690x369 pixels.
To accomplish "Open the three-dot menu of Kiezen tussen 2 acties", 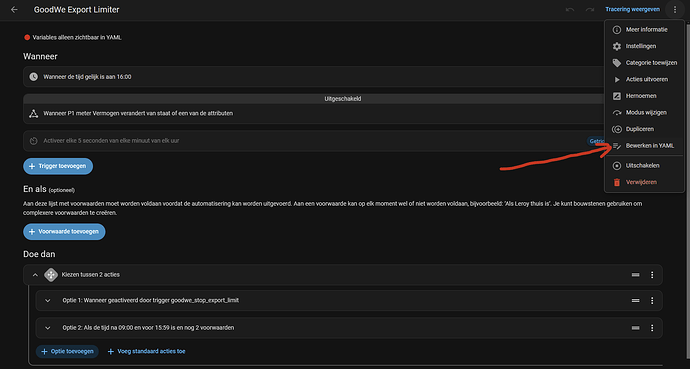I will (x=652, y=275).
